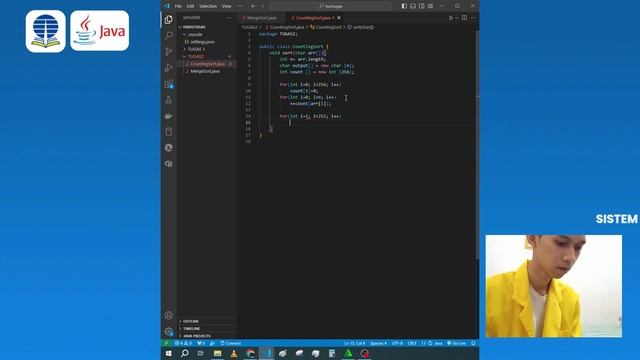Click Spaces: 4 indentation setting

tap(378, 343)
